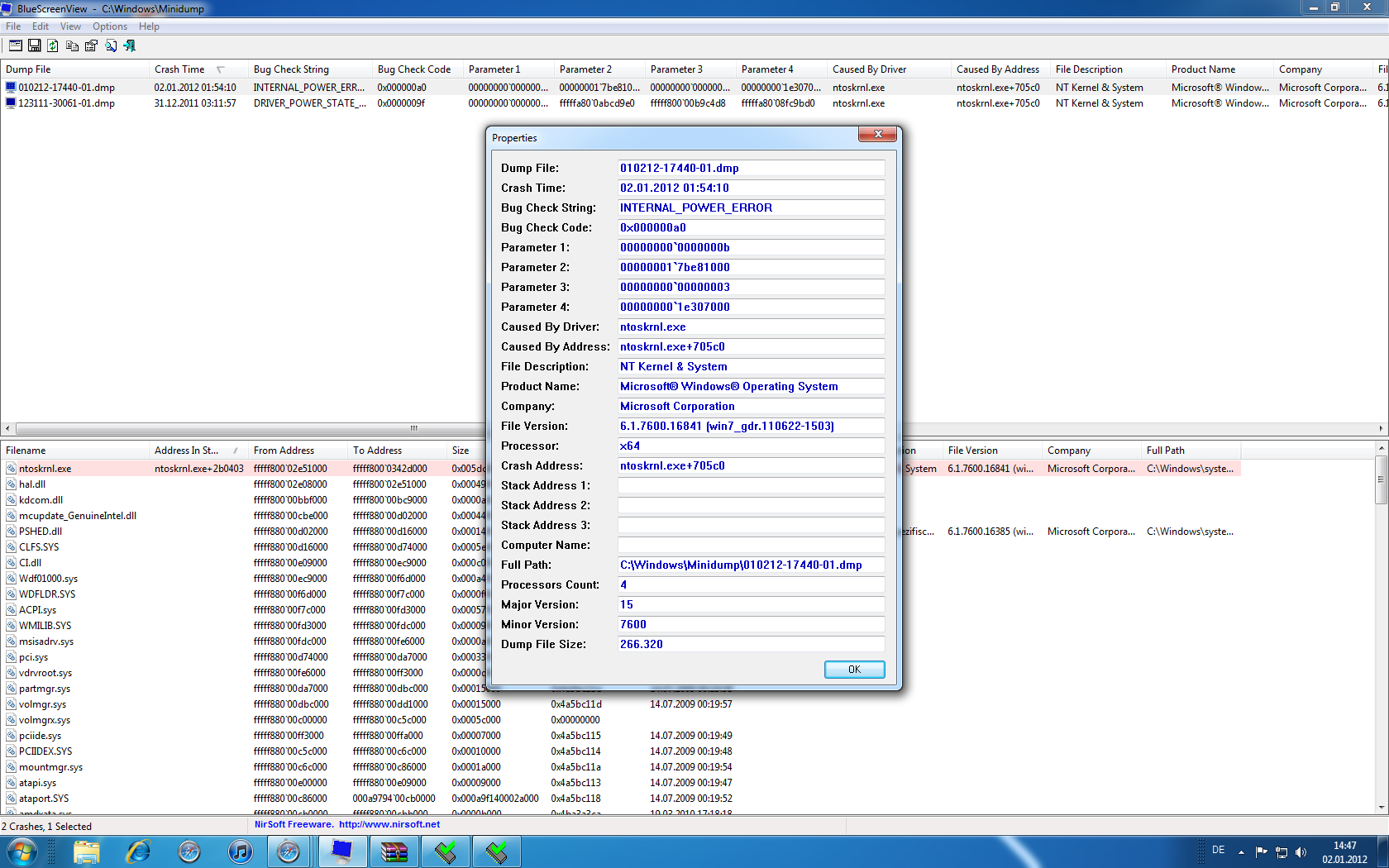
Task: Open the Options menu
Action: (110, 26)
